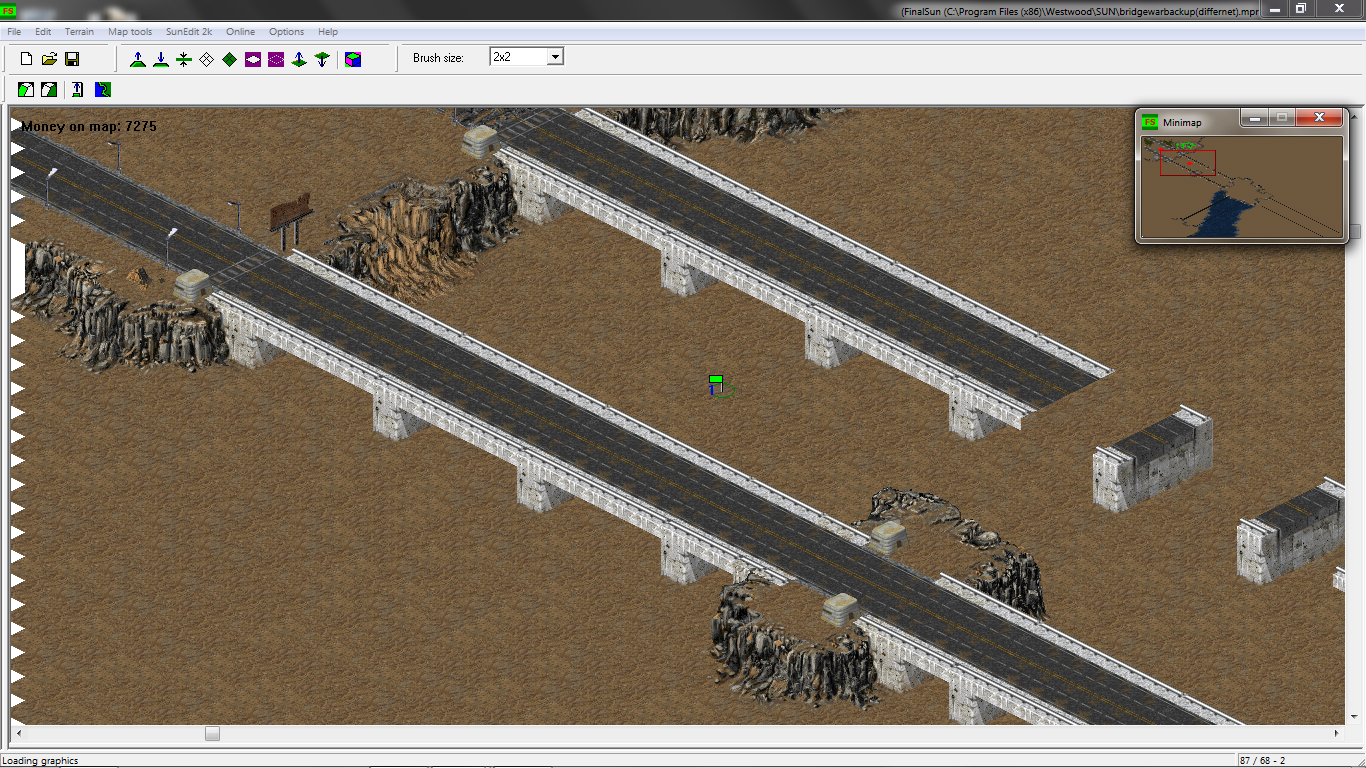Click the Minimap preview thumbnail
Viewport: 1366px width, 768px height.
[1241, 187]
